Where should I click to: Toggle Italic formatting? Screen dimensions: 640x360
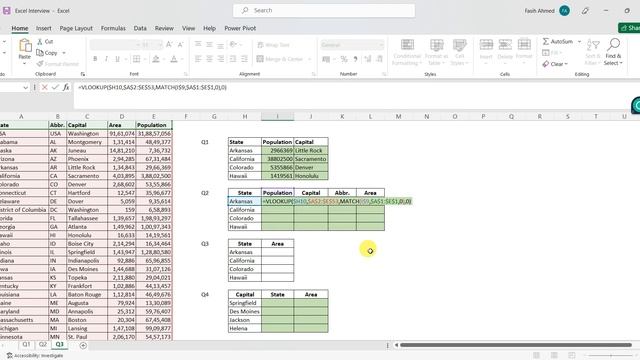[106, 59]
